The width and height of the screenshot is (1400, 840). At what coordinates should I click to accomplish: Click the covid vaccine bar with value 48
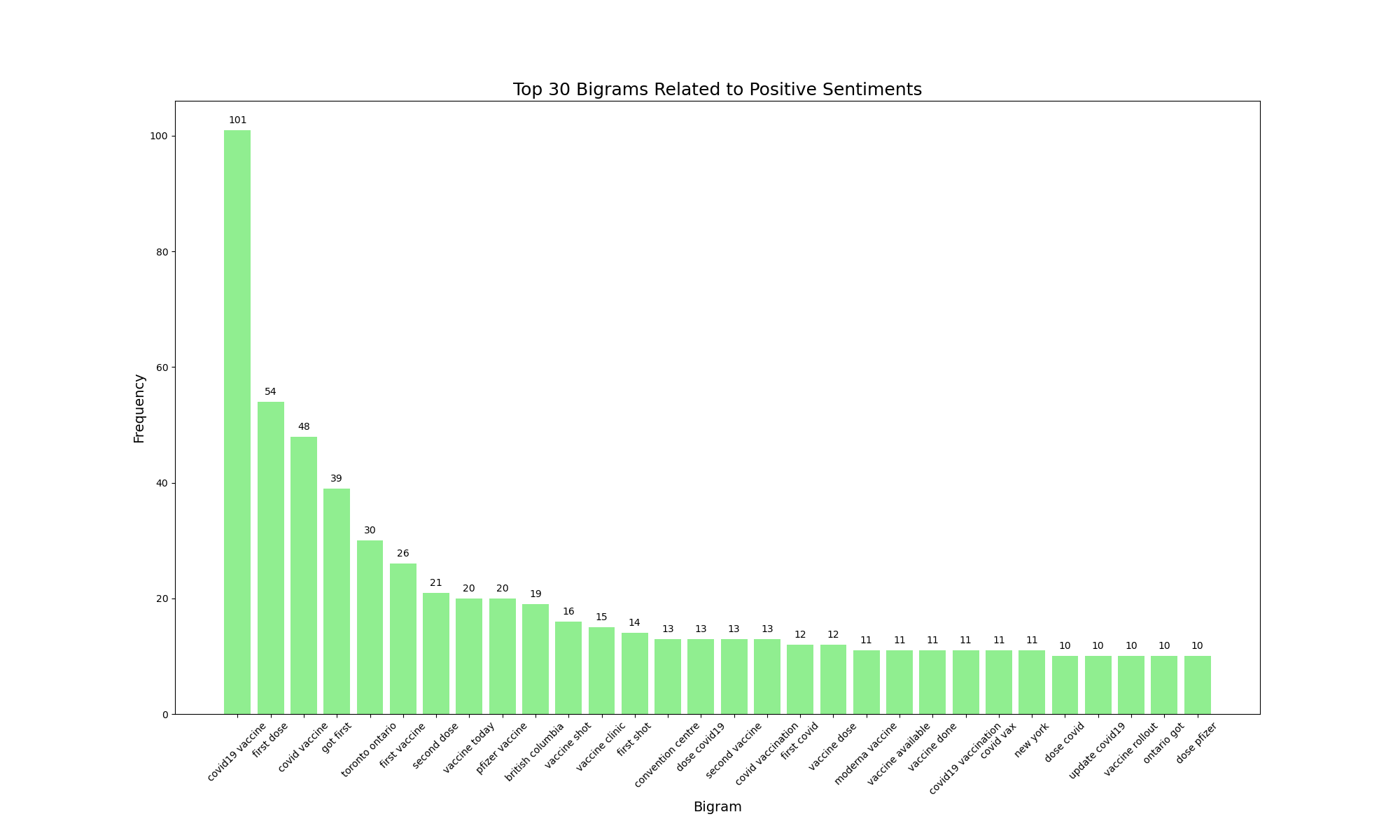[304, 575]
